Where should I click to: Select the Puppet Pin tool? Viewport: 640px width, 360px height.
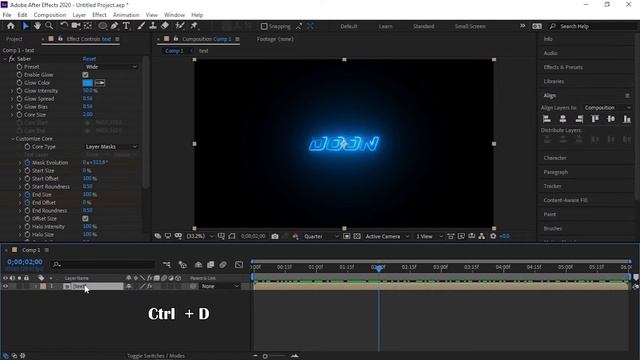(194, 26)
